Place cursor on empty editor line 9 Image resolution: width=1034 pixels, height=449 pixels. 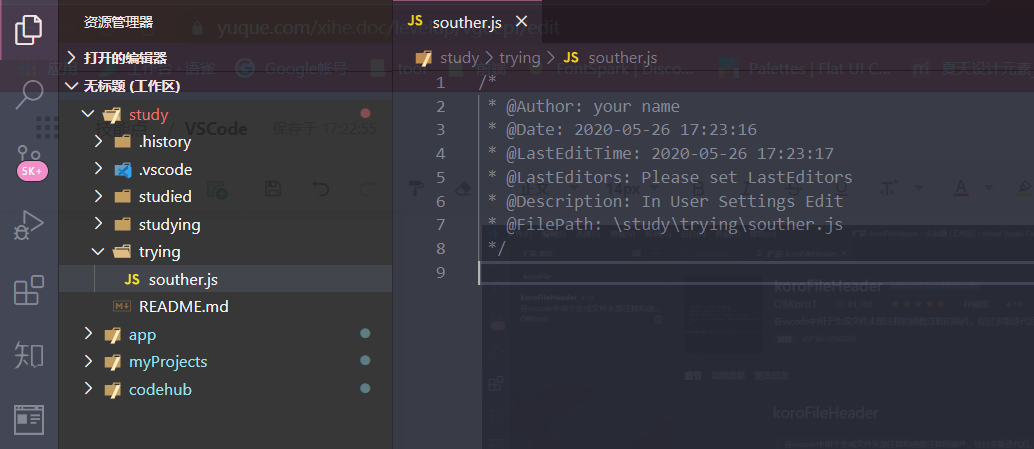pyautogui.click(x=756, y=272)
